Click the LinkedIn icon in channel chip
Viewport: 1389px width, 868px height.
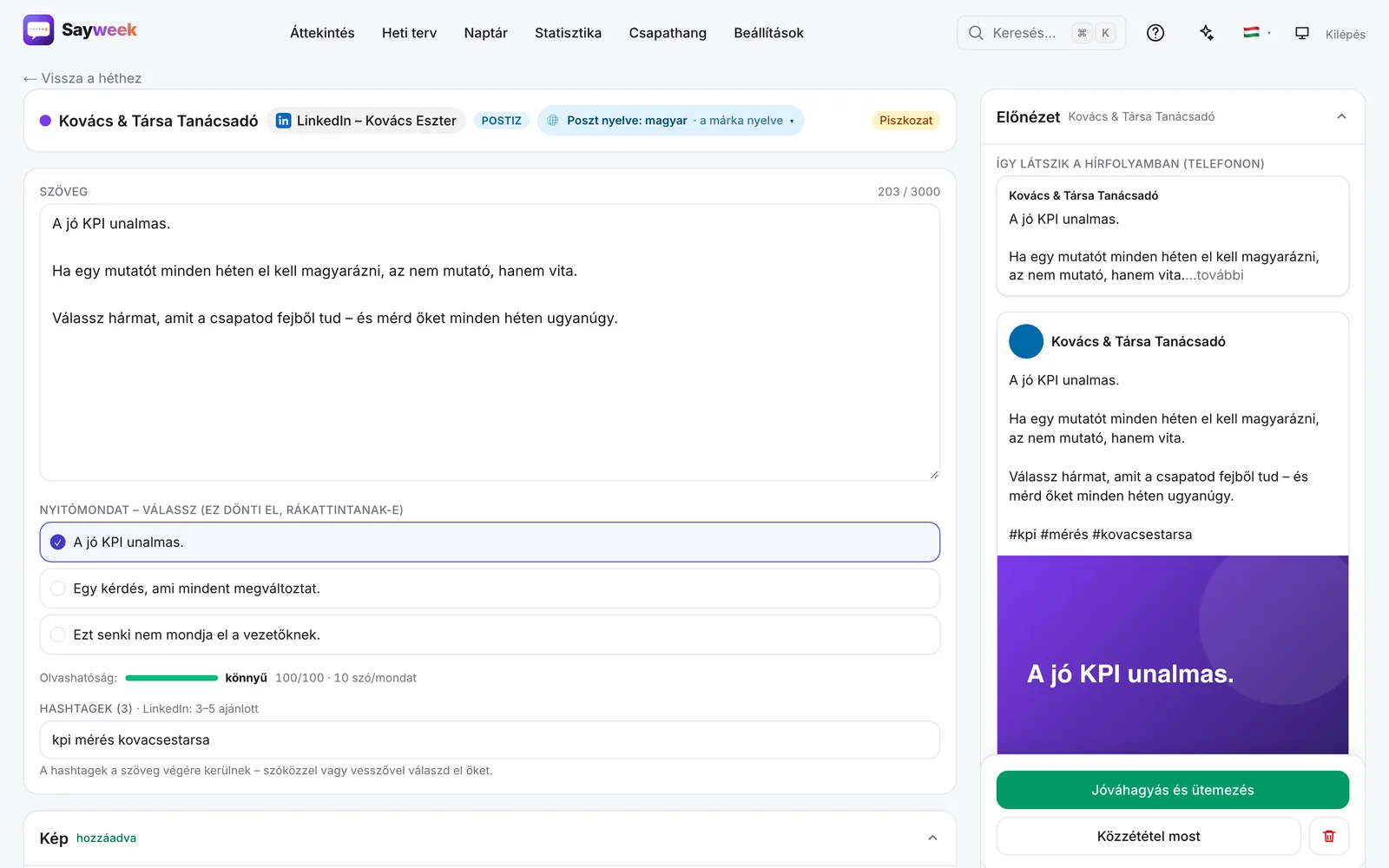(283, 121)
